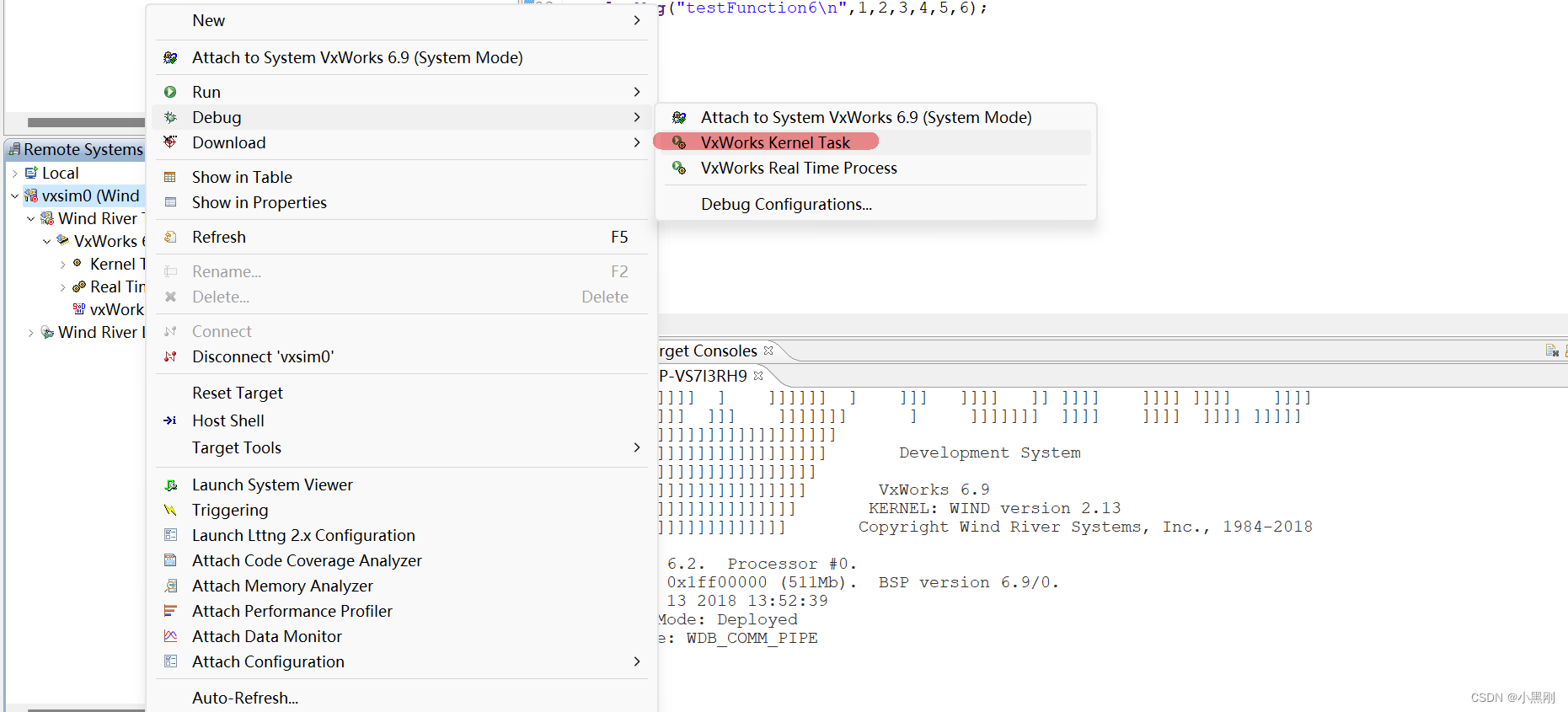Select the vxsim0 connection
The width and height of the screenshot is (1568, 712).
[x=83, y=195]
